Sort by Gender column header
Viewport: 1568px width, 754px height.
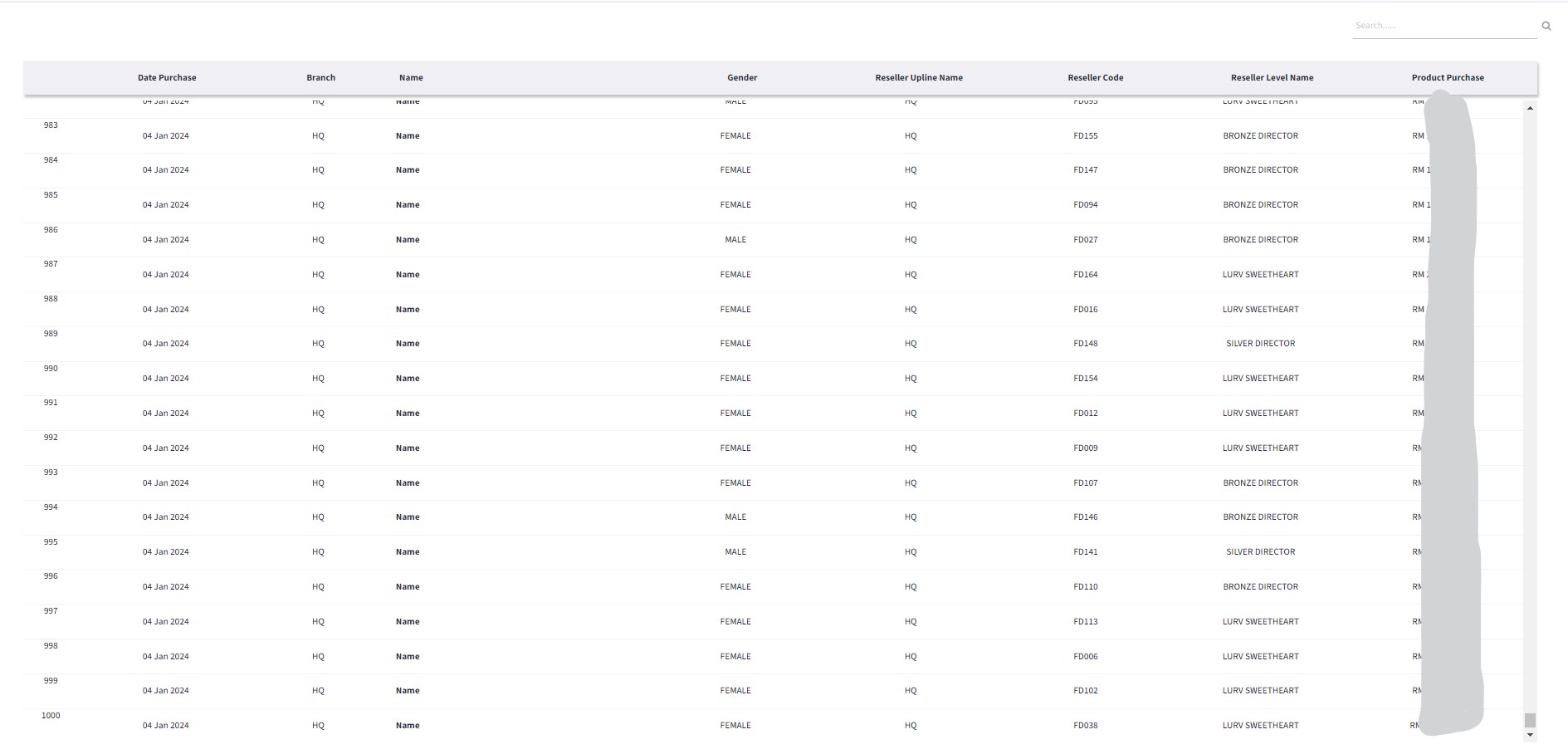pyautogui.click(x=742, y=77)
